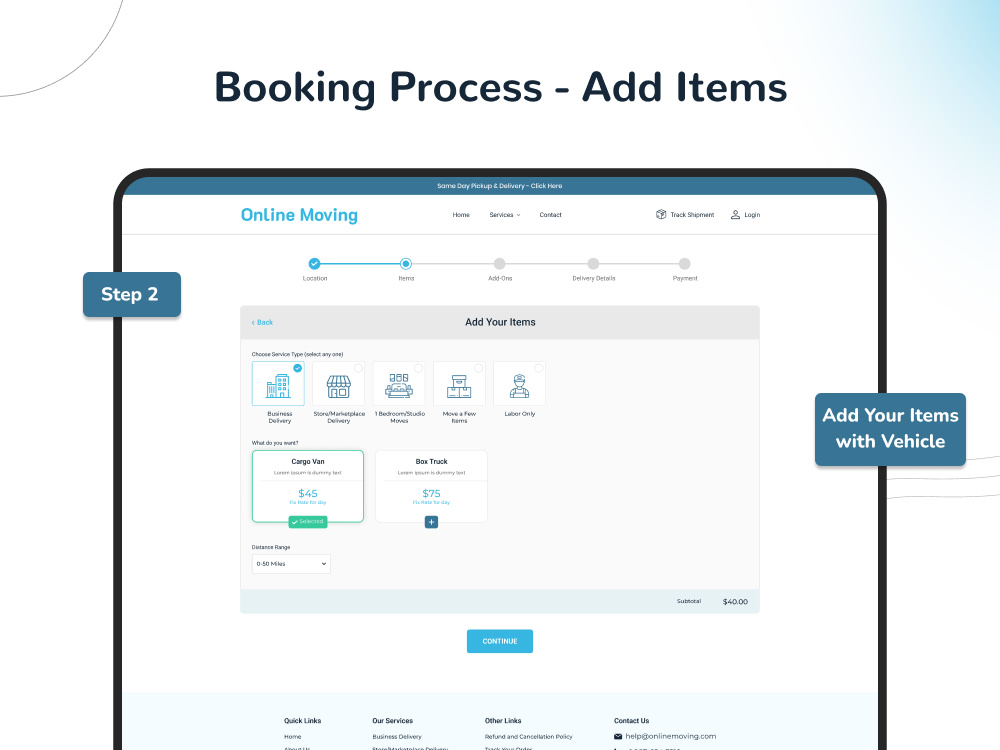Select the 1 Bedroom/Studio Moves bed icon
The height and width of the screenshot is (750, 1000).
click(399, 386)
